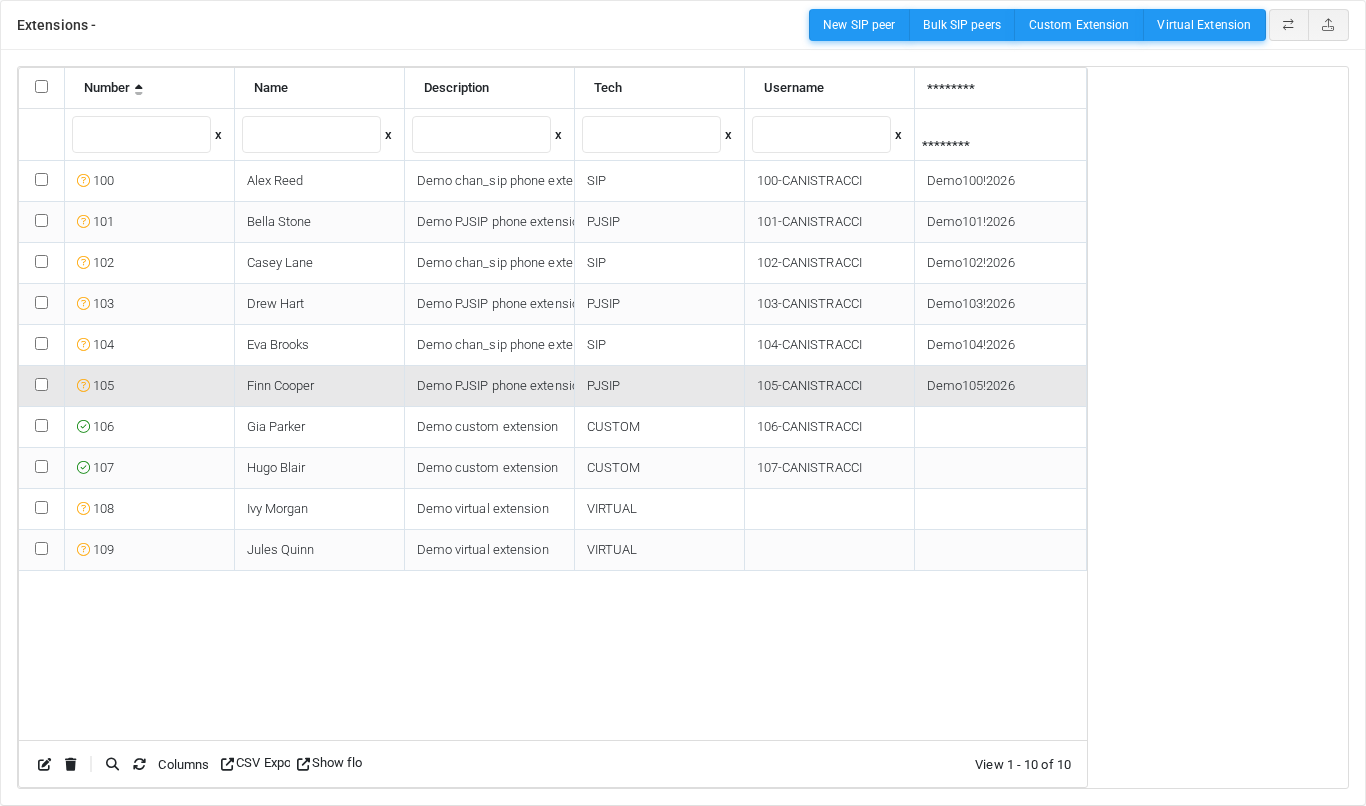Click the upload icon button at top right
Screen dimensions: 1366x806
tap(1328, 25)
